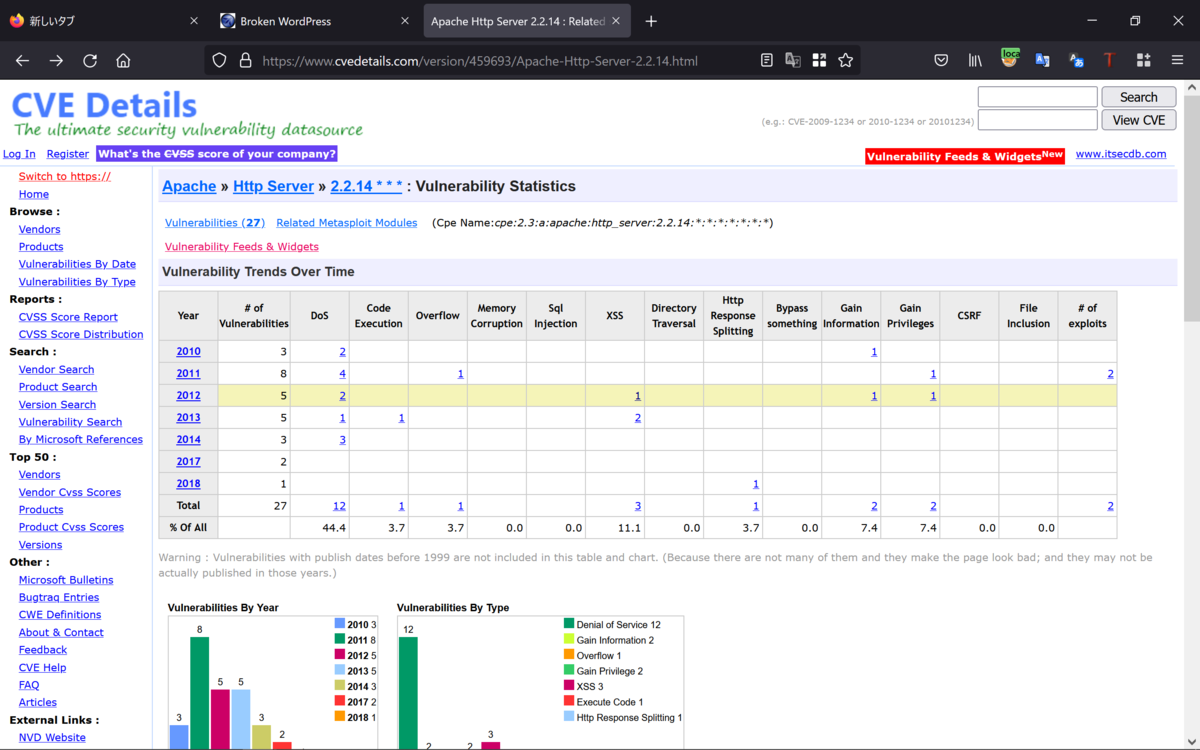Go back with the browser back arrow
1200x750 pixels.
click(x=22, y=60)
